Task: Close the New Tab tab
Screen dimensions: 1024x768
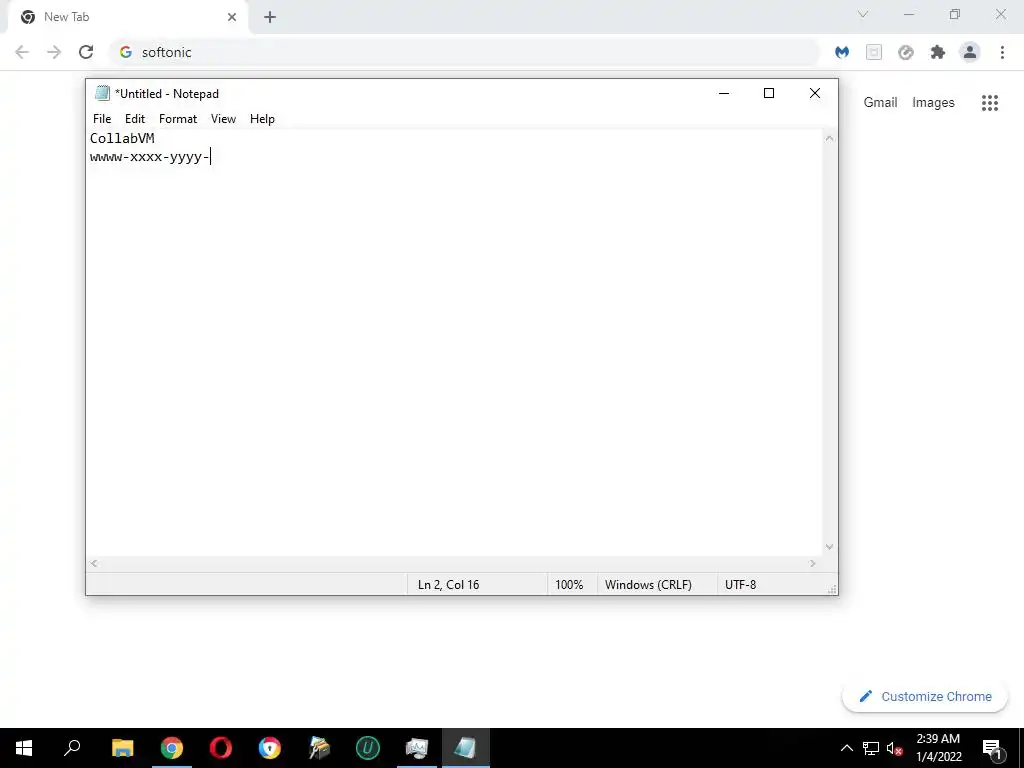Action: click(232, 17)
